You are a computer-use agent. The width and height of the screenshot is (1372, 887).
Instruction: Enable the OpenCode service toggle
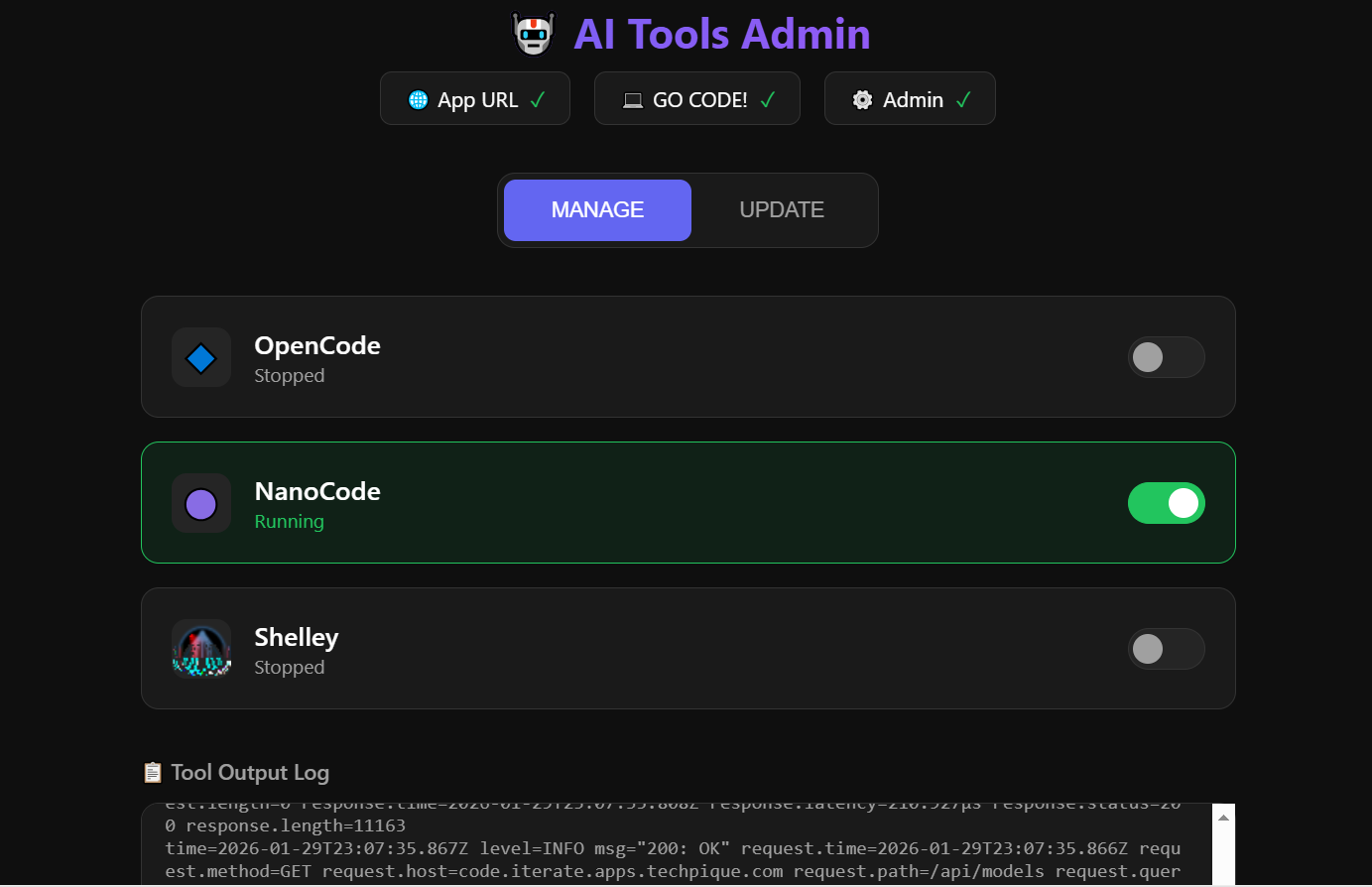point(1166,357)
